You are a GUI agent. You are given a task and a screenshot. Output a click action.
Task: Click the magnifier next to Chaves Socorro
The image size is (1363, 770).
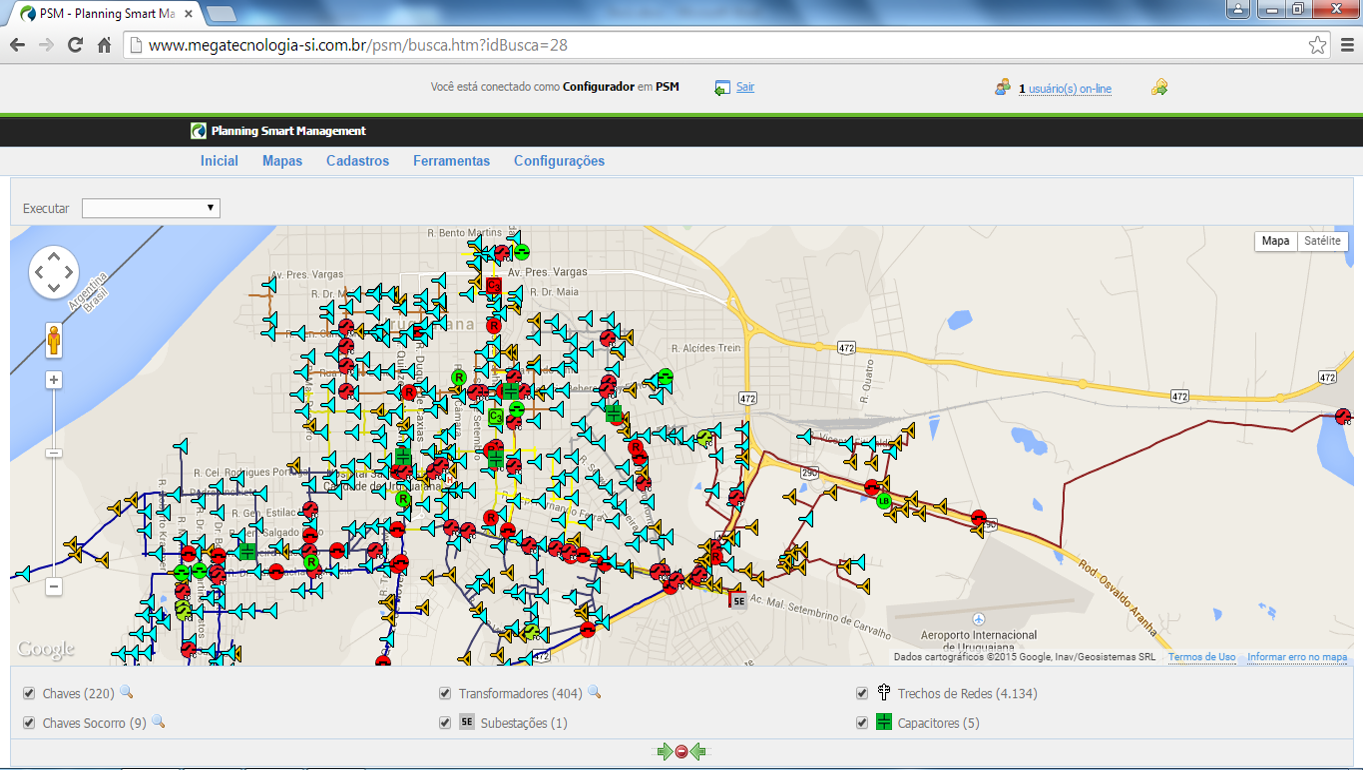coord(158,722)
